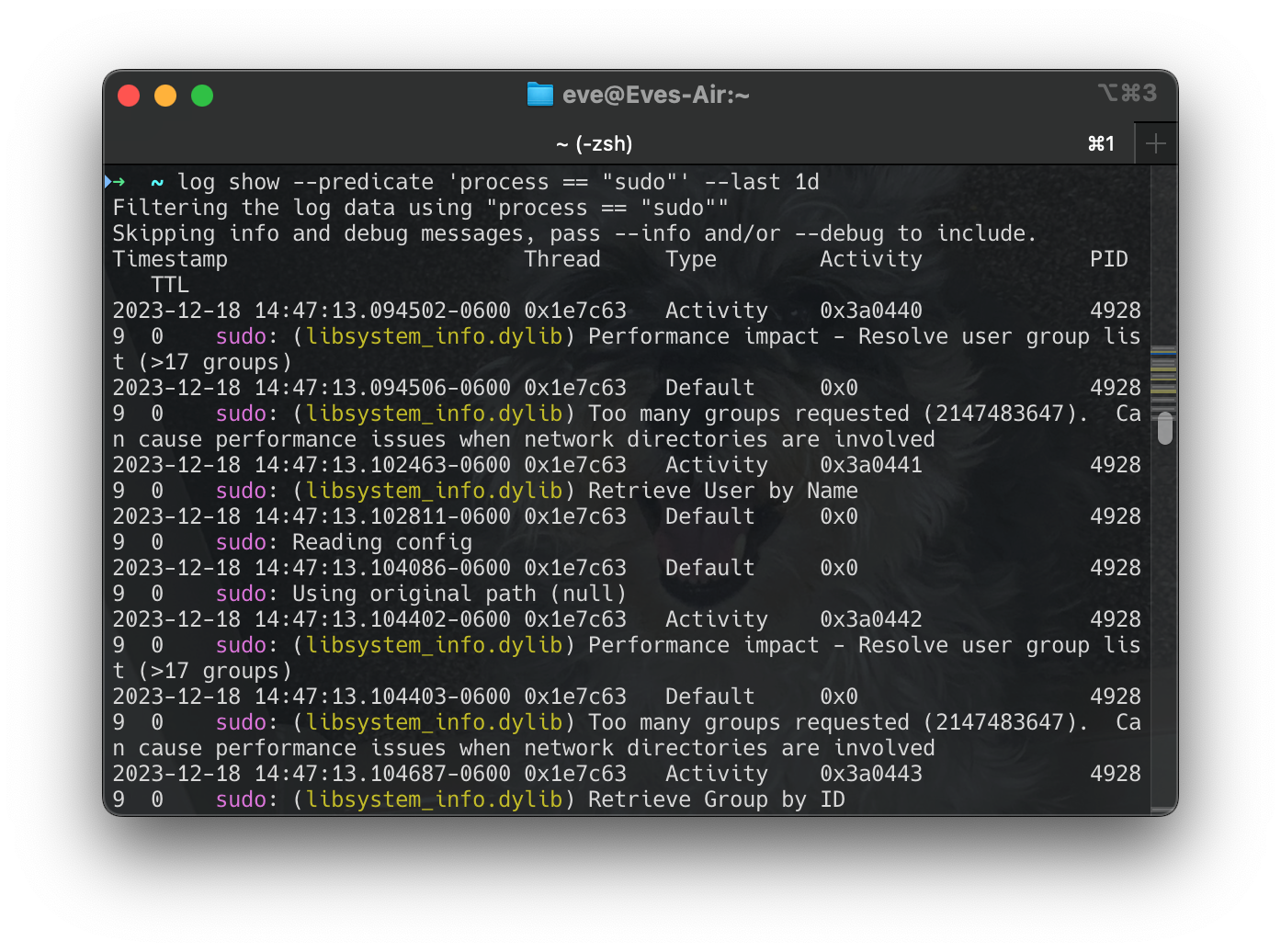Click the folder icon in the title bar
Screen dimensions: 1281x952
(541, 93)
